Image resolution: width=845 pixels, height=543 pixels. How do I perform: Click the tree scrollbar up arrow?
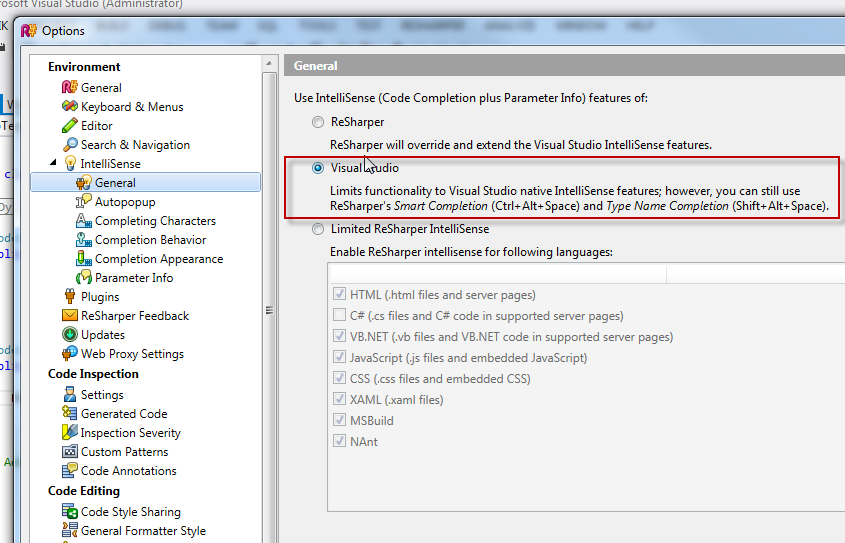269,64
